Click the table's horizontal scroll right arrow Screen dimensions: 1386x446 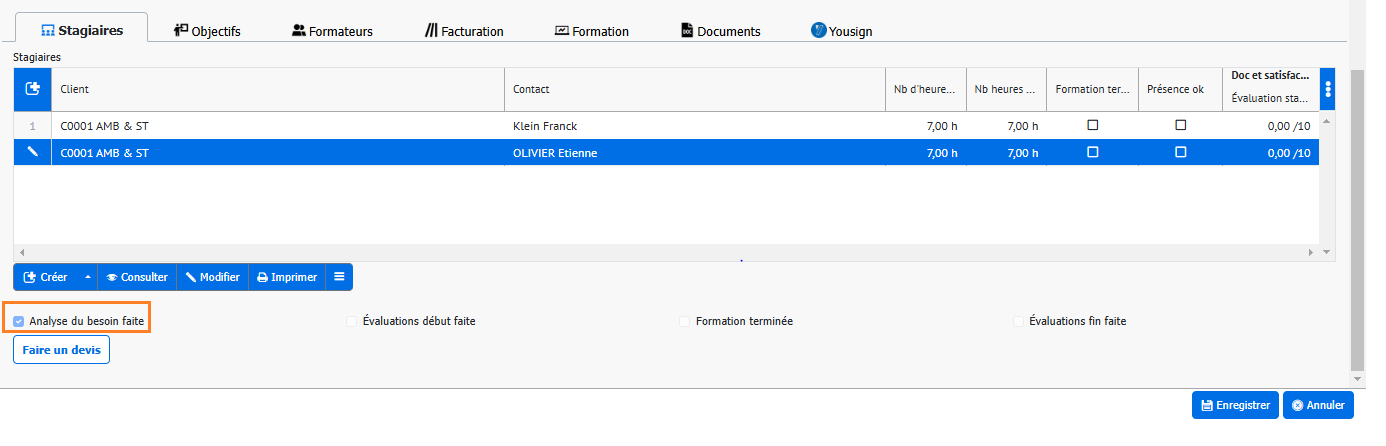1311,253
